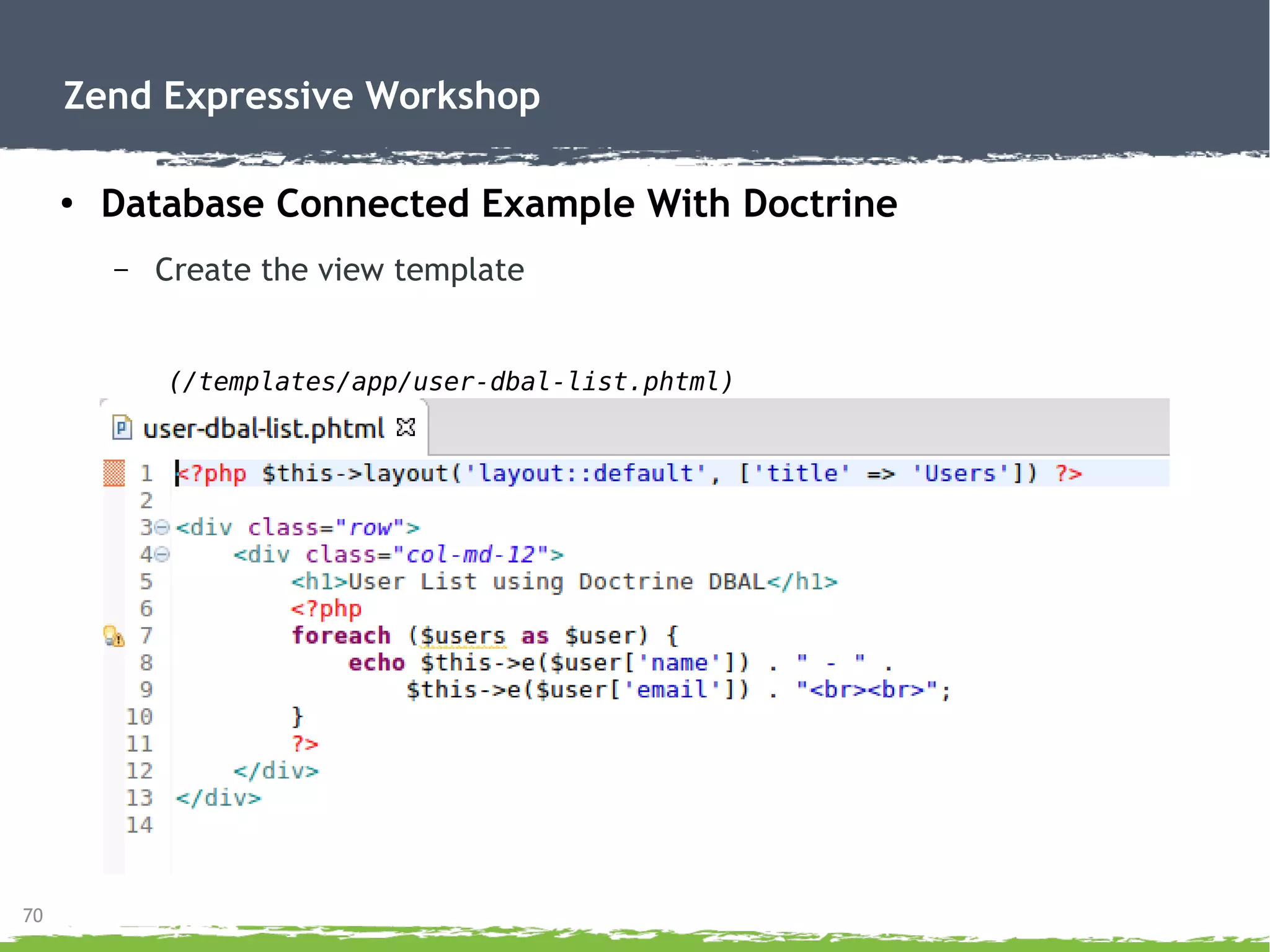Click the red marker on line 1

113,473
